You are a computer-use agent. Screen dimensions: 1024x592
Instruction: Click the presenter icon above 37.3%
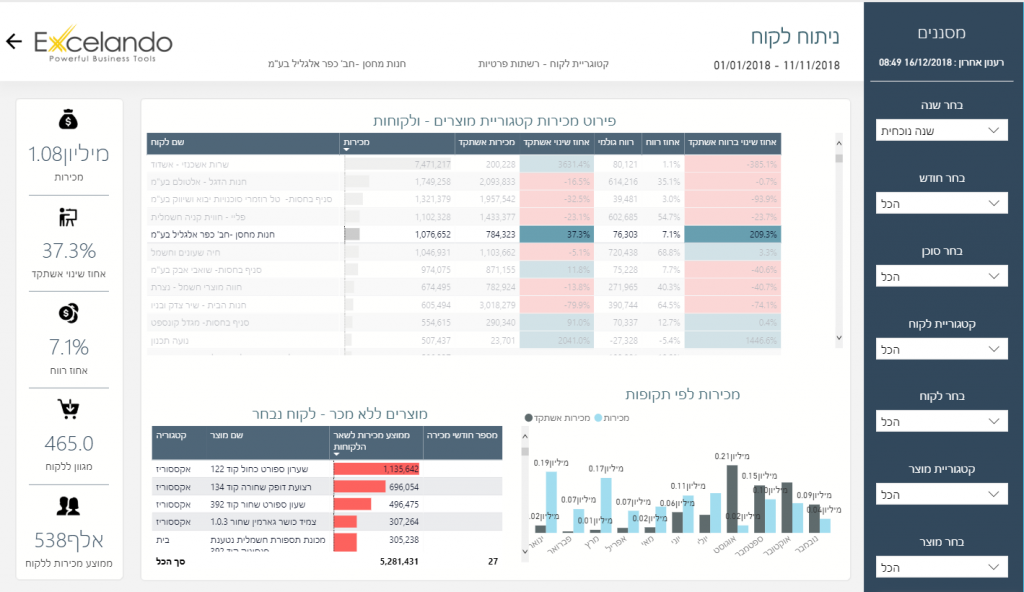pyautogui.click(x=68, y=217)
